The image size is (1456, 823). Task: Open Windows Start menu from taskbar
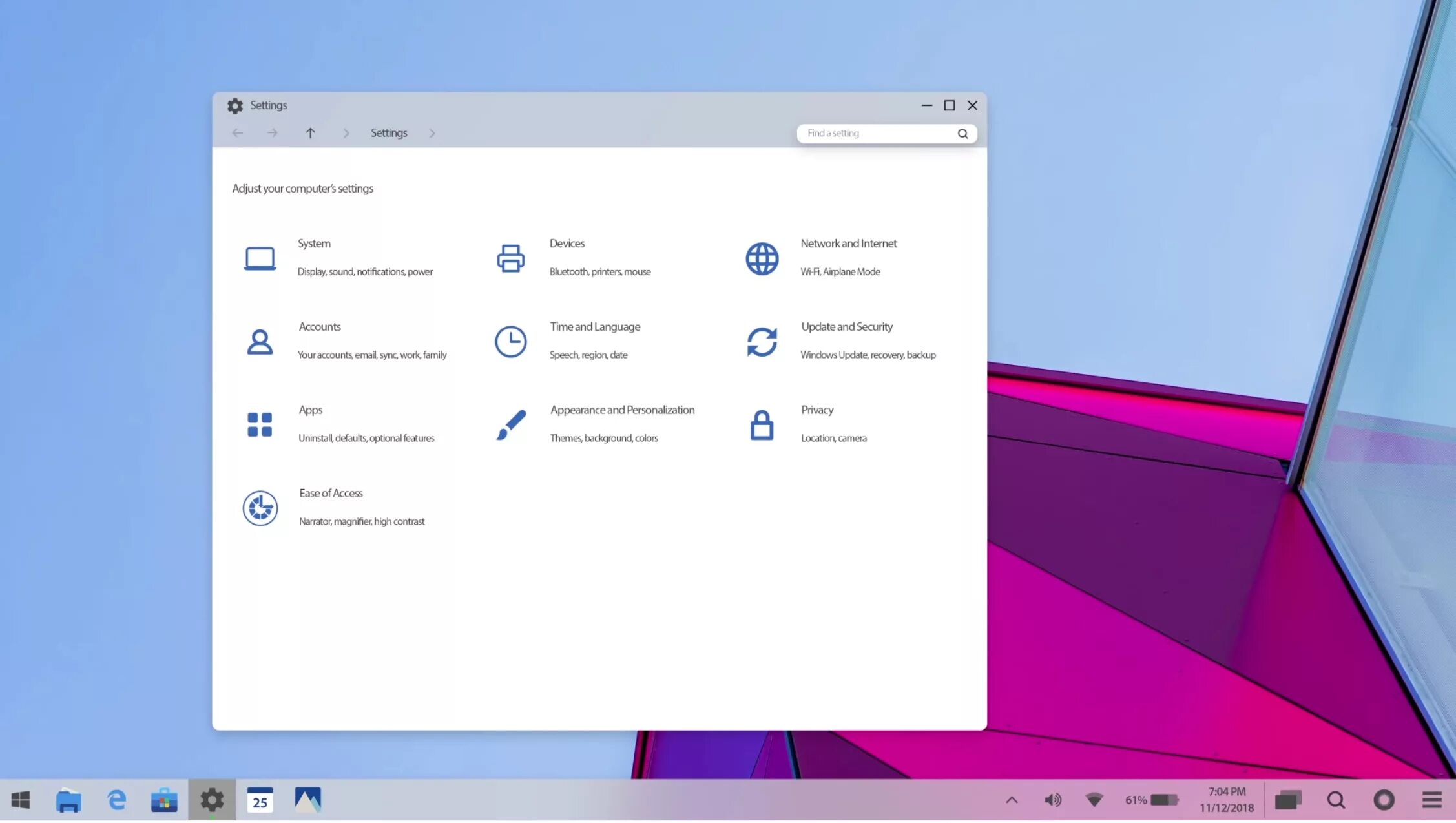[x=20, y=800]
